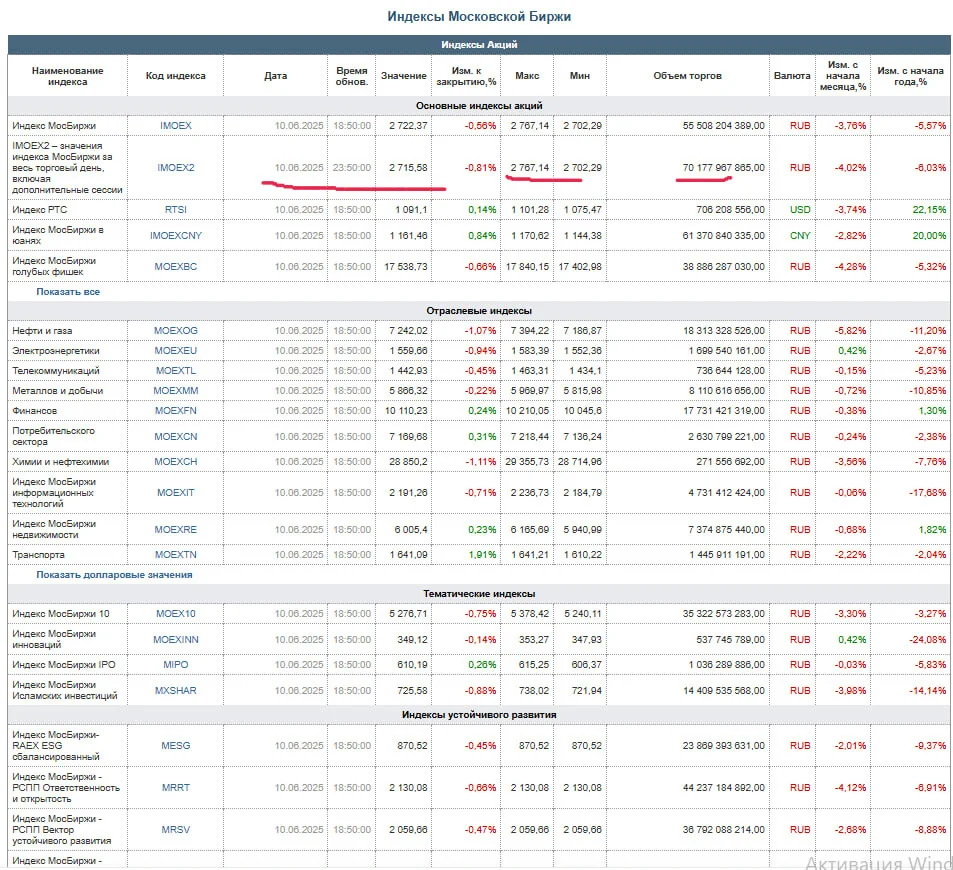The width and height of the screenshot is (953, 870).
Task: Open the MRSV index link
Action: point(176,829)
